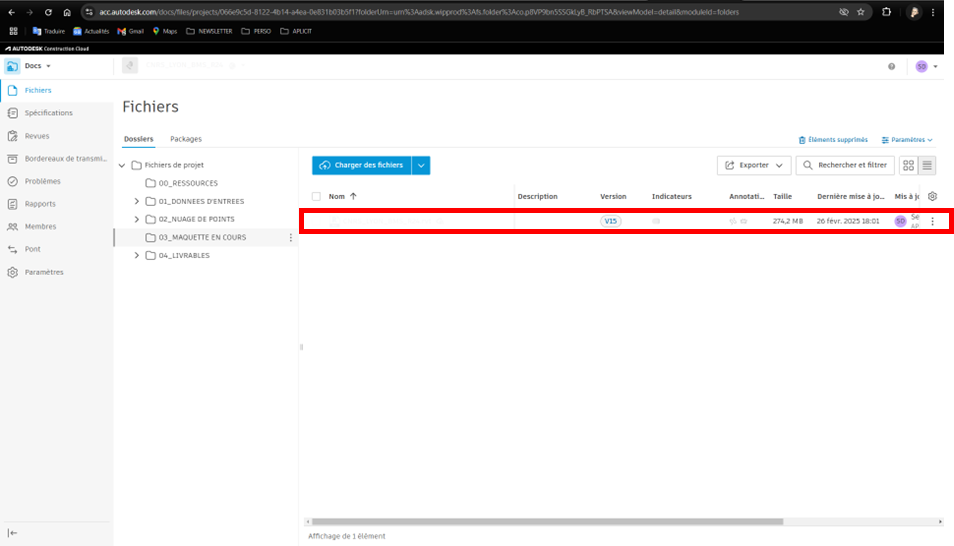Screen dimensions: 954x546
Task: Open the Paramètres dropdown above table
Action: click(x=907, y=140)
